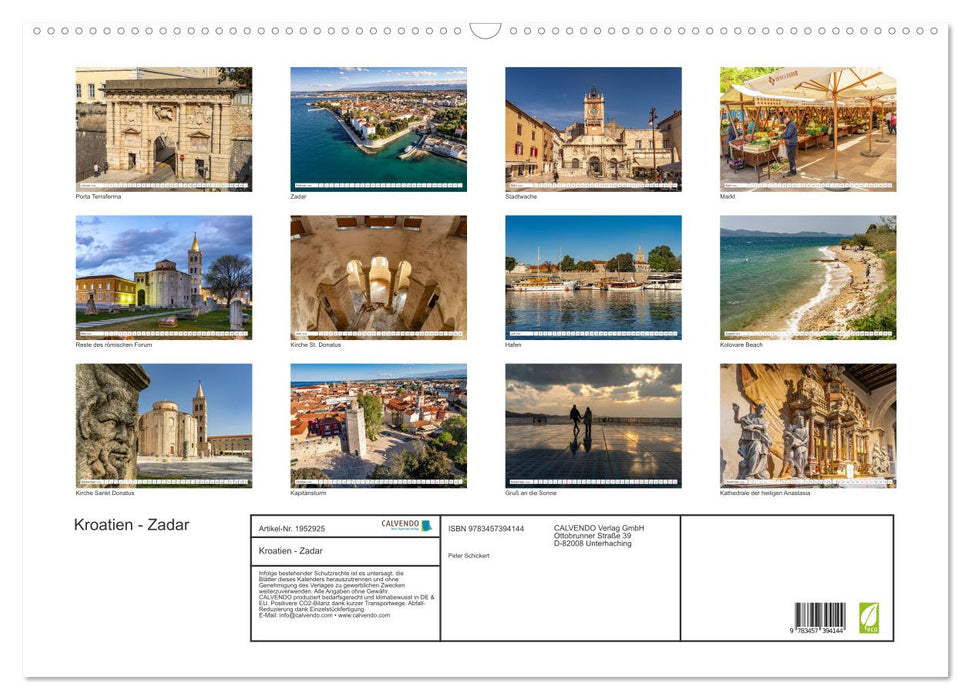This screenshot has width=971, height=700.
Task: Visit the www.calvendo.com website link
Action: pos(363,617)
